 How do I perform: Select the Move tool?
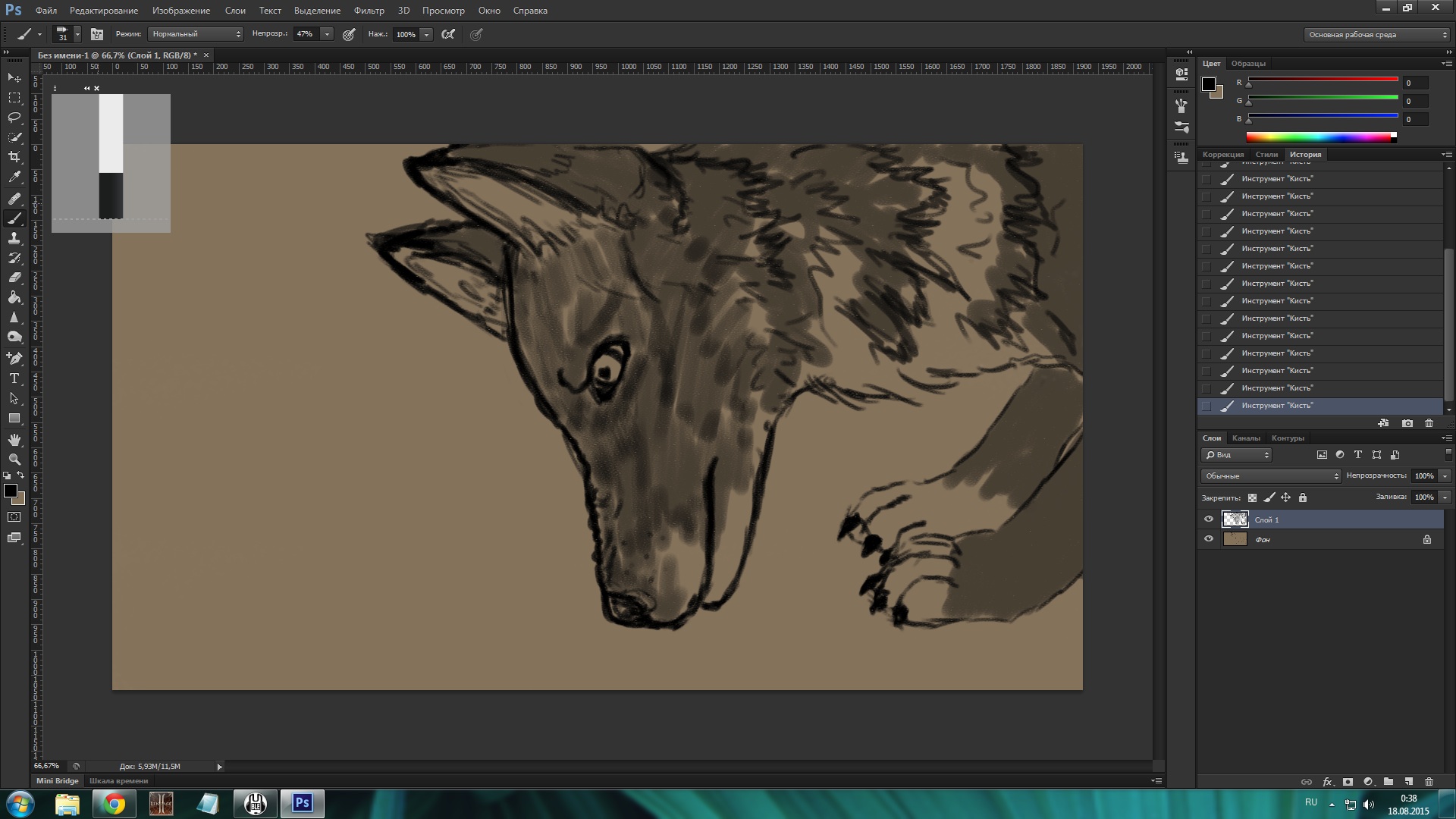pyautogui.click(x=14, y=78)
